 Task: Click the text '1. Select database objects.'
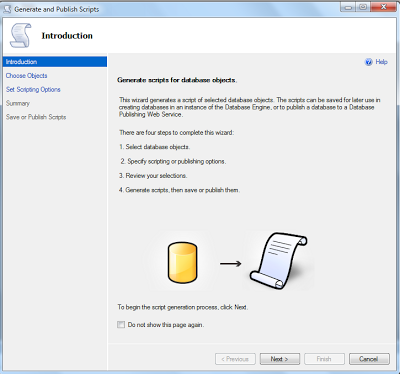click(x=155, y=147)
